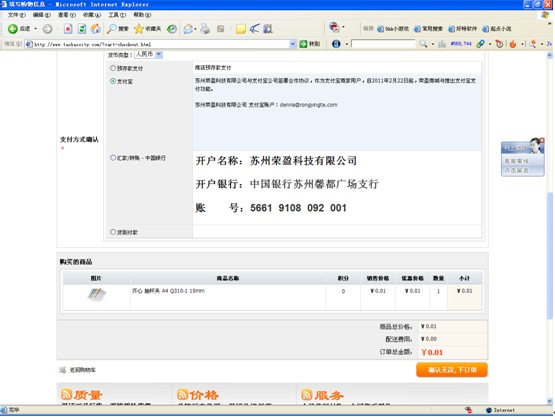Viewport: 555px width, 417px height.
Task: Click the research book toolbar icon
Action: click(x=268, y=29)
